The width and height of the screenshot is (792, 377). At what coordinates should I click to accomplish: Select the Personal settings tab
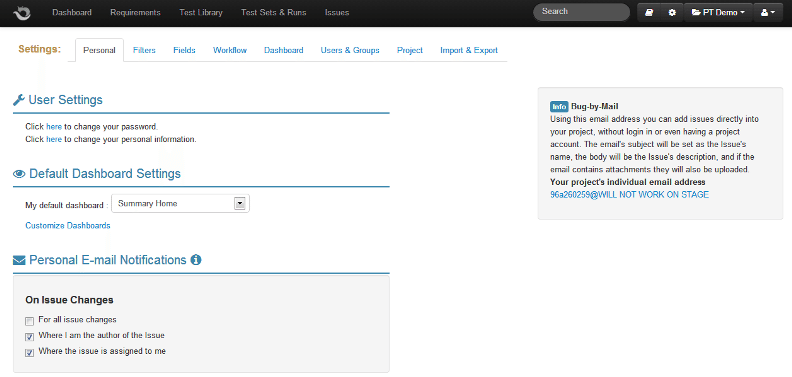pyautogui.click(x=100, y=50)
